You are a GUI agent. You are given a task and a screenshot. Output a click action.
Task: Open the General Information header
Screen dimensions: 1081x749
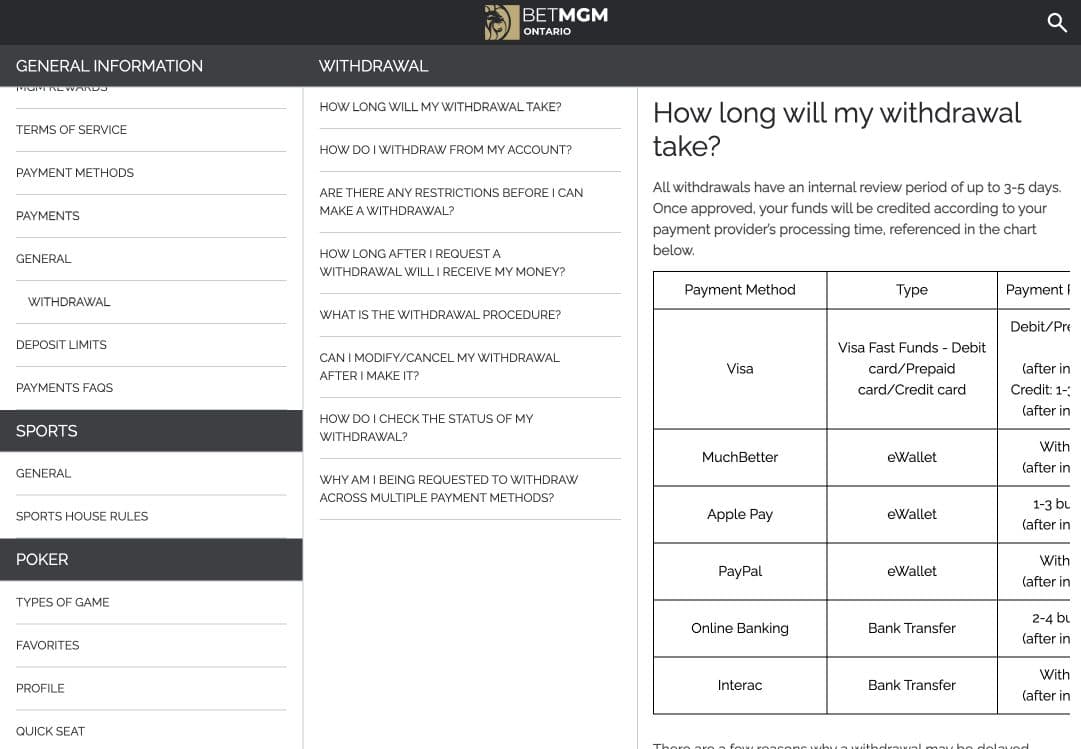[x=109, y=66]
